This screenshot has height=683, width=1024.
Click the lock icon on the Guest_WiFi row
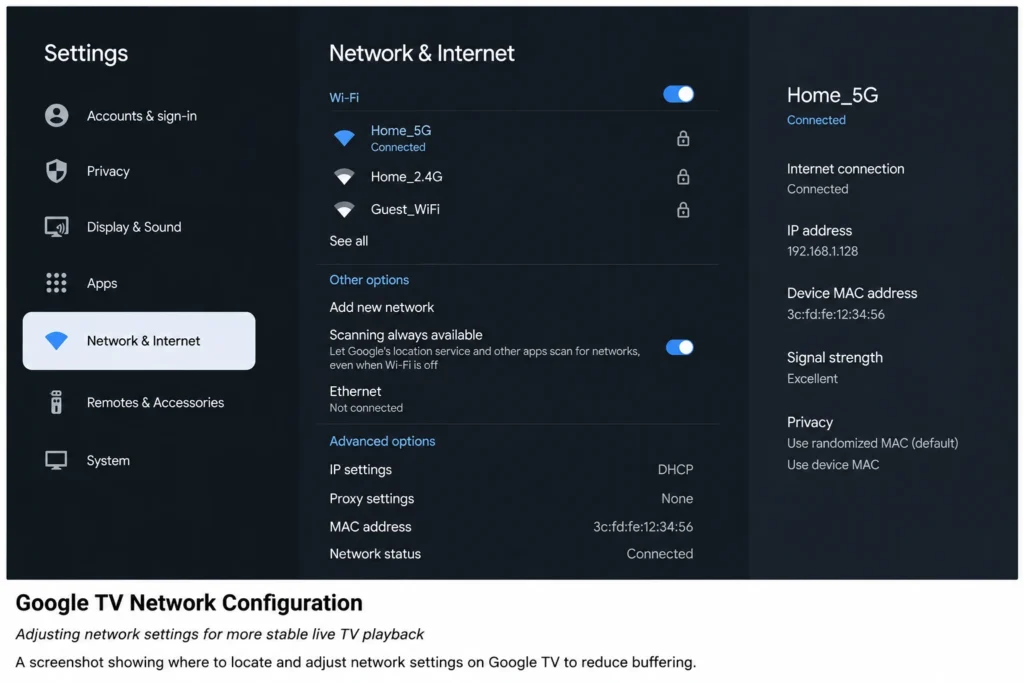pos(683,209)
